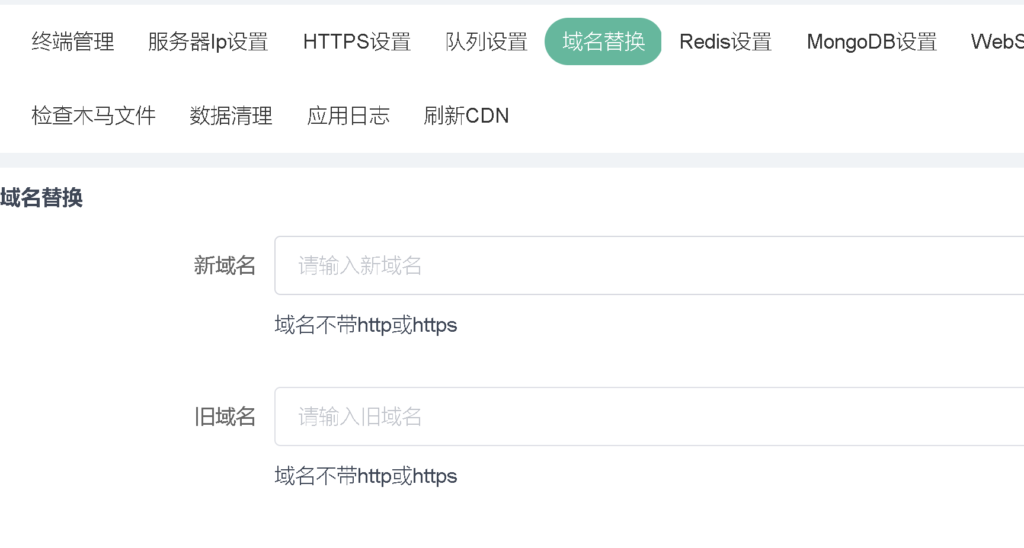Open 检查木马文件 tab
This screenshot has width=1024, height=548.
point(94,116)
